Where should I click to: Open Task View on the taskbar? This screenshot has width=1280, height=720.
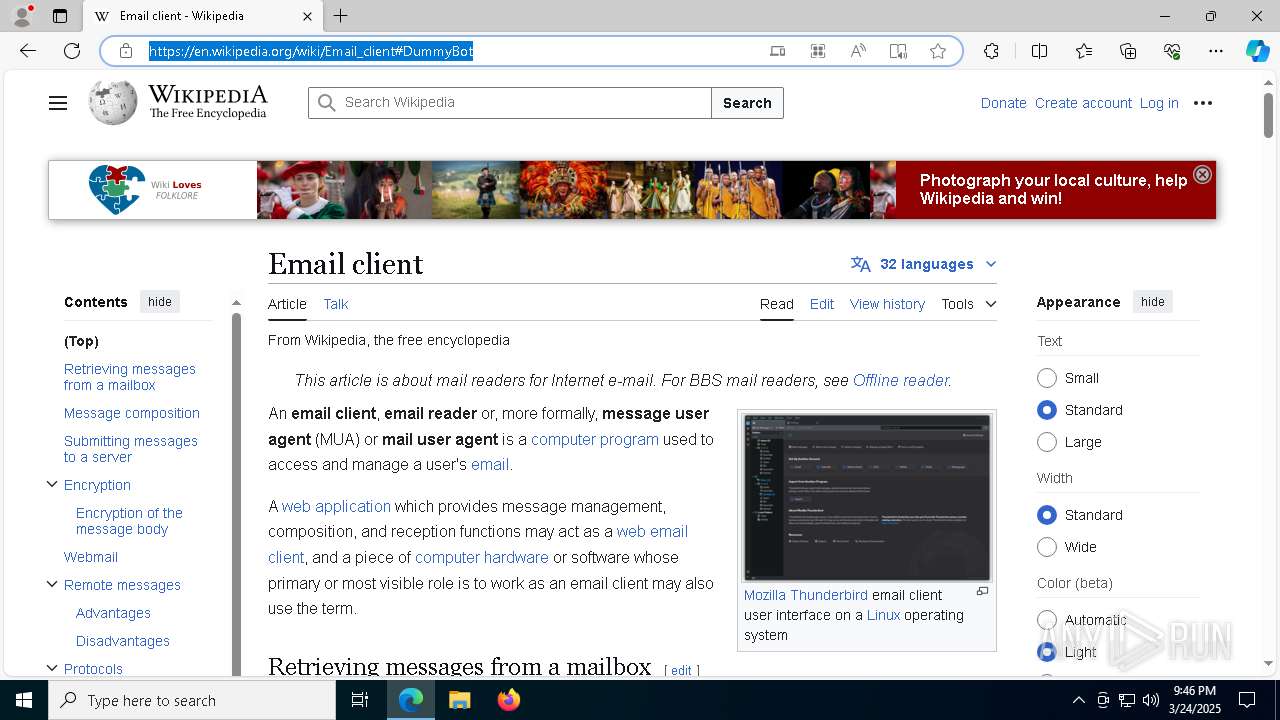pos(360,700)
